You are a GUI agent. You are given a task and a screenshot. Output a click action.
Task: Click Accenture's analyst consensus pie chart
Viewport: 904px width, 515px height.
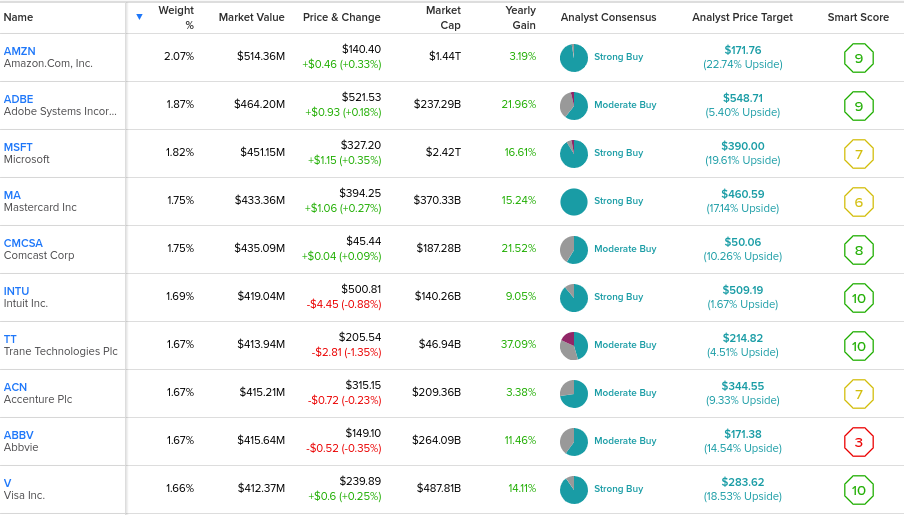point(574,393)
